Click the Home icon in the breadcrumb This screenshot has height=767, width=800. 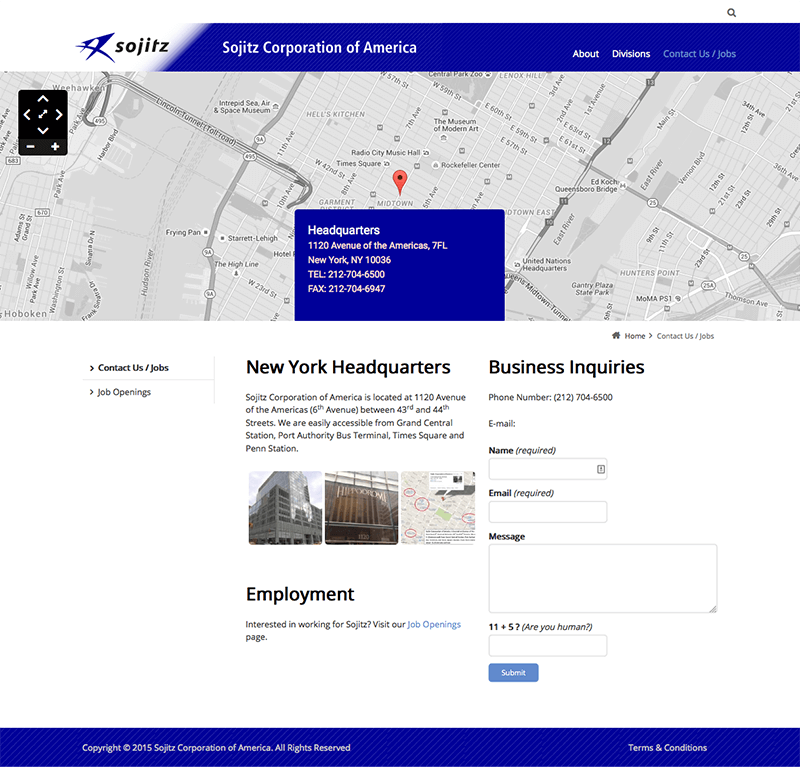pos(617,336)
